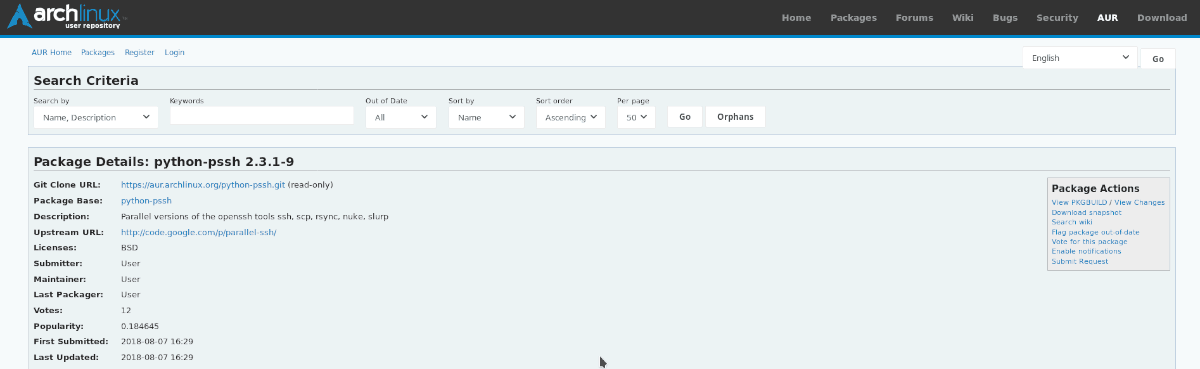Click Enable notifications link

click(1086, 251)
